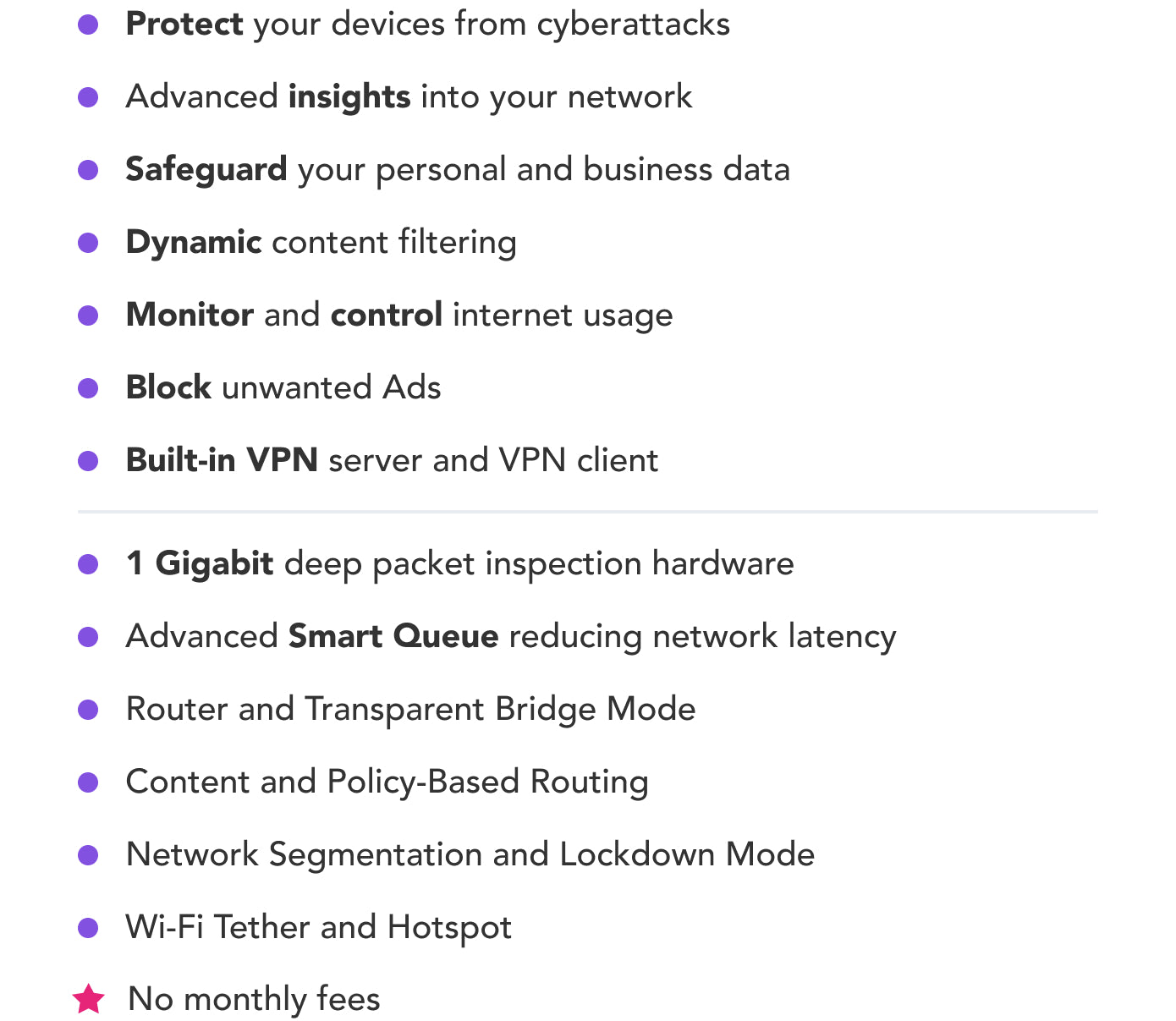
Task: Click the bullet beside Block unwanted Ads
Action: [88, 388]
